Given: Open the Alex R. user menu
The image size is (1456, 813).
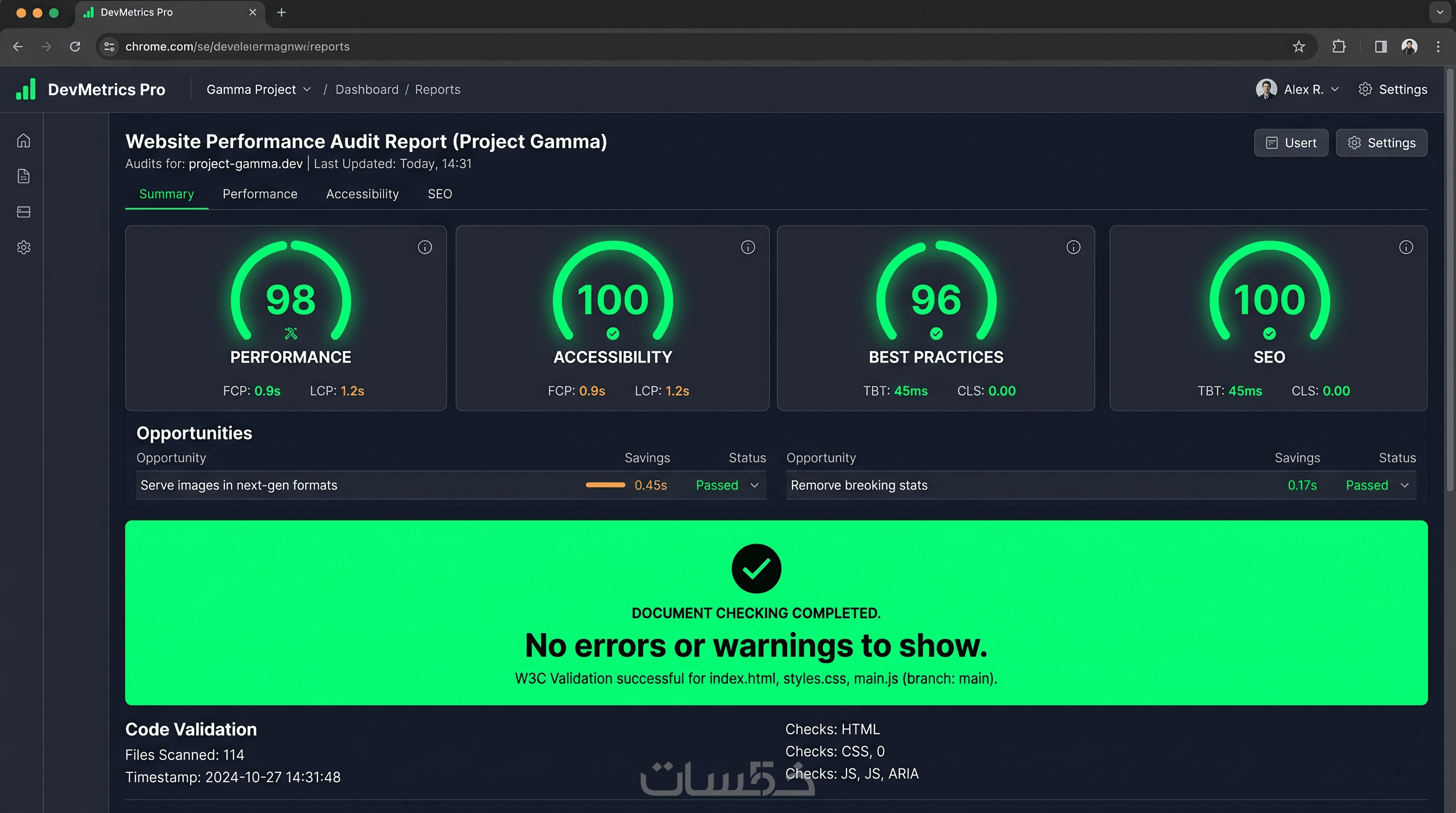Looking at the screenshot, I should pos(1297,89).
